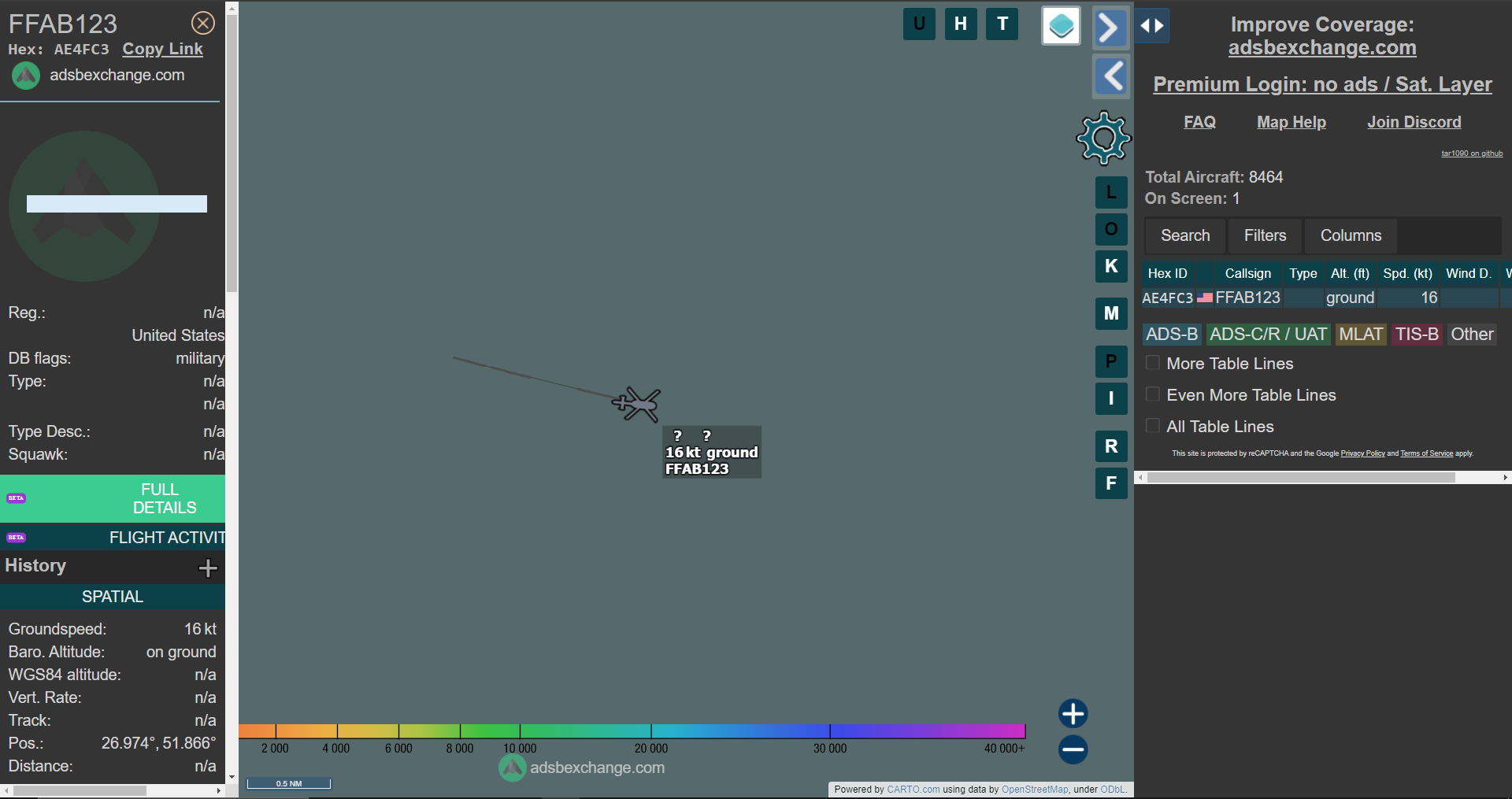
Task: Enable the All Table Lines checkbox
Action: (1152, 426)
